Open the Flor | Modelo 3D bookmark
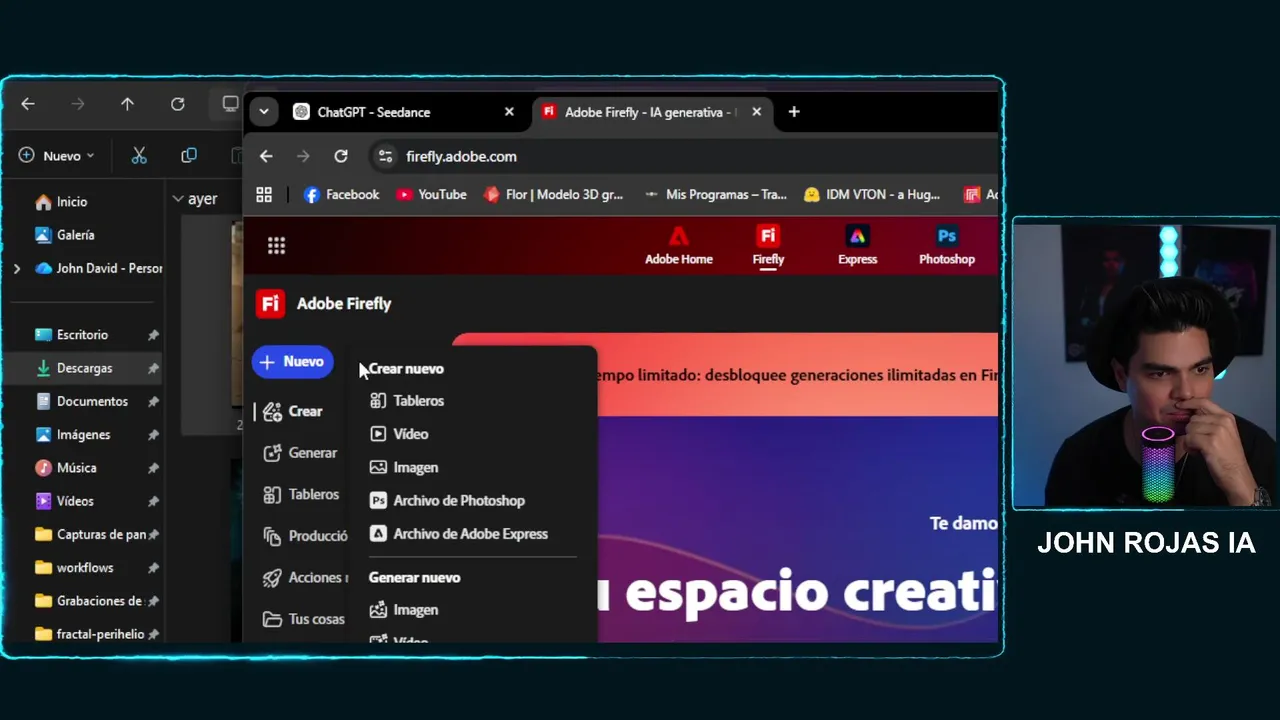This screenshot has width=1280, height=720. 553,195
